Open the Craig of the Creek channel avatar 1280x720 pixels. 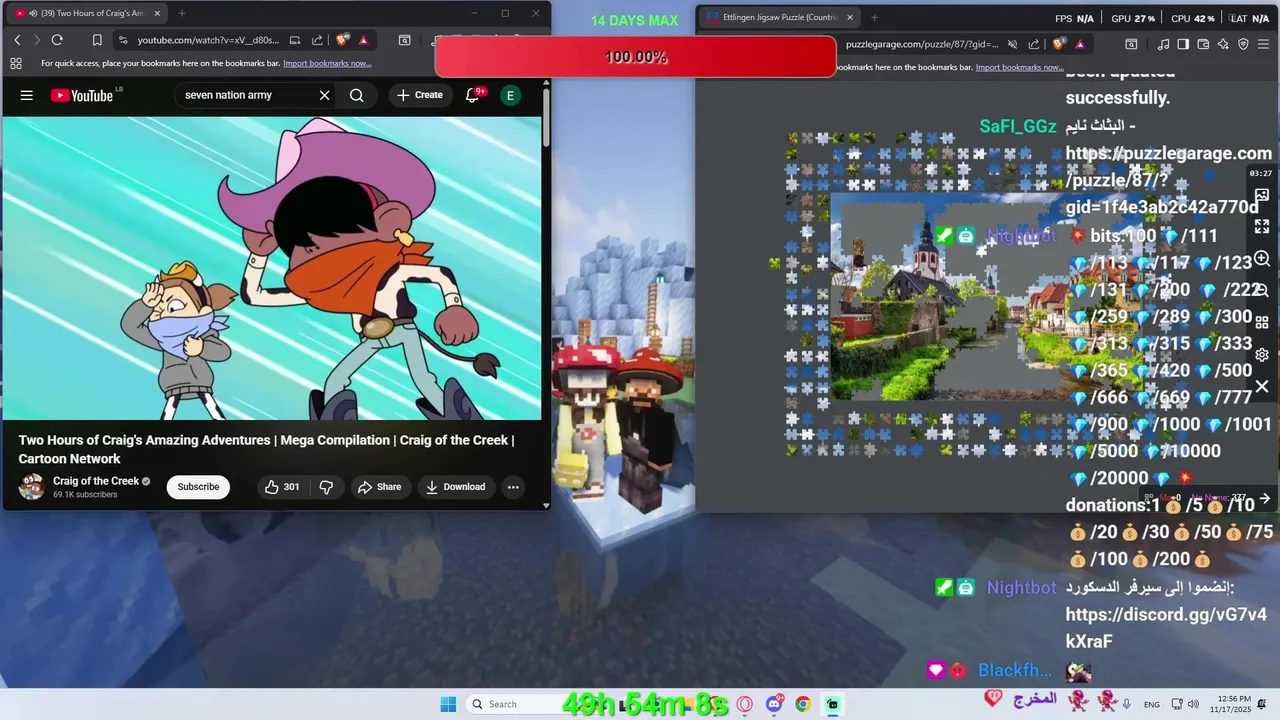tap(32, 487)
